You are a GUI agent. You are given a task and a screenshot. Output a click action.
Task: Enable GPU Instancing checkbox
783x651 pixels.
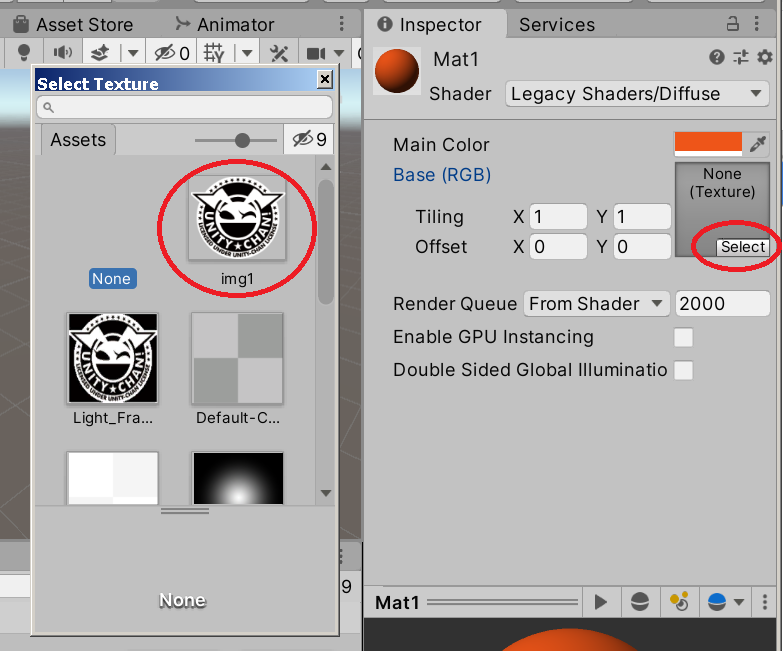coord(683,337)
